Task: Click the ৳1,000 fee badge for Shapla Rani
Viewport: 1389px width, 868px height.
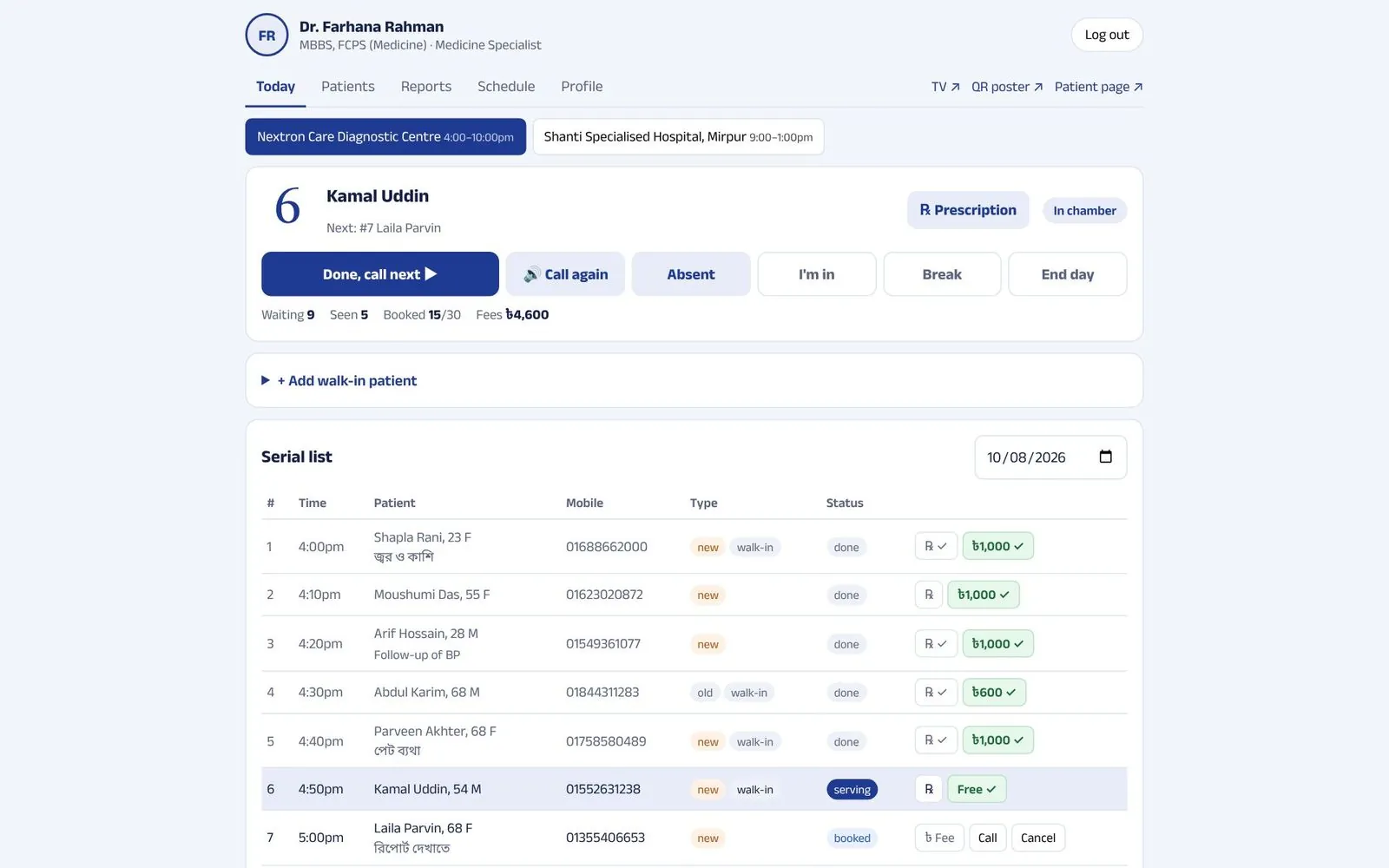Action: point(997,546)
